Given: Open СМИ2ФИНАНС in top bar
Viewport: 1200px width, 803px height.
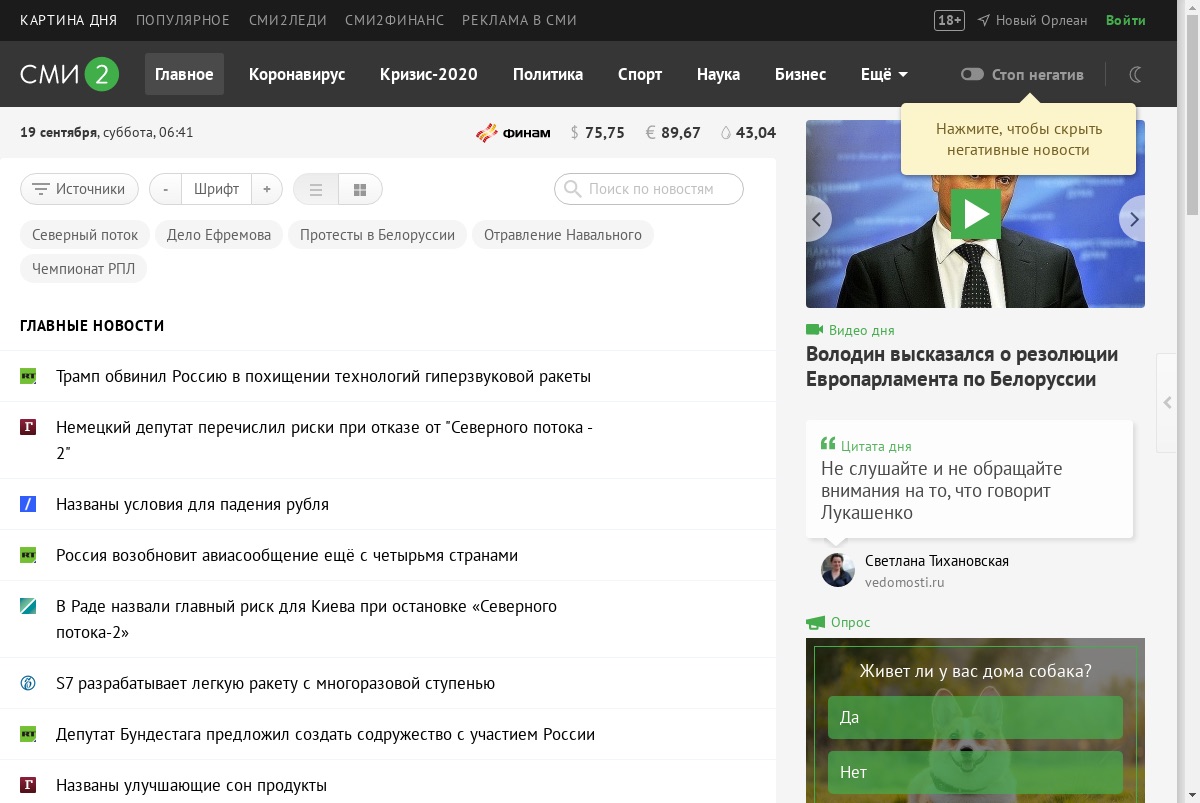Looking at the screenshot, I should pos(394,20).
